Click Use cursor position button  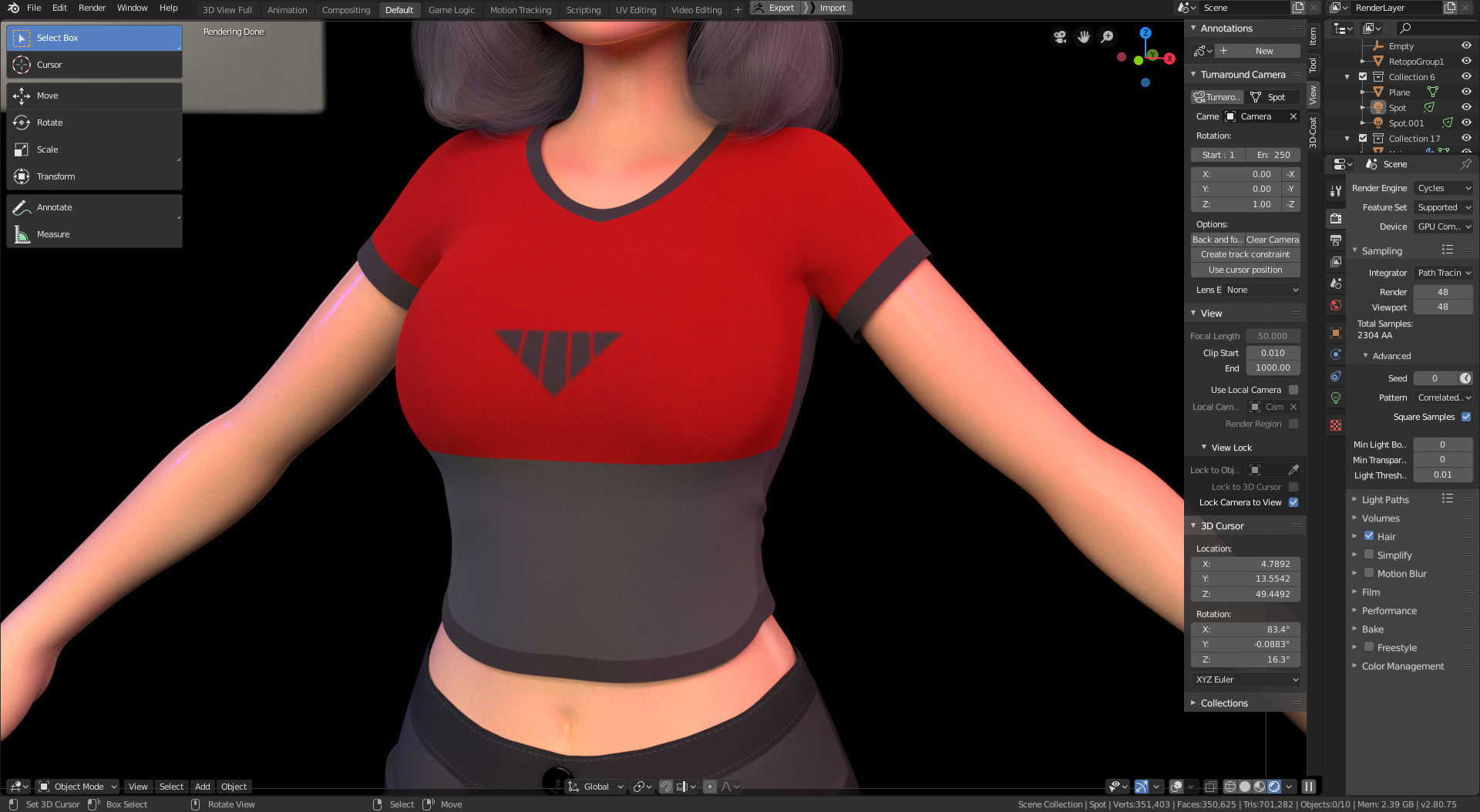[x=1245, y=270]
